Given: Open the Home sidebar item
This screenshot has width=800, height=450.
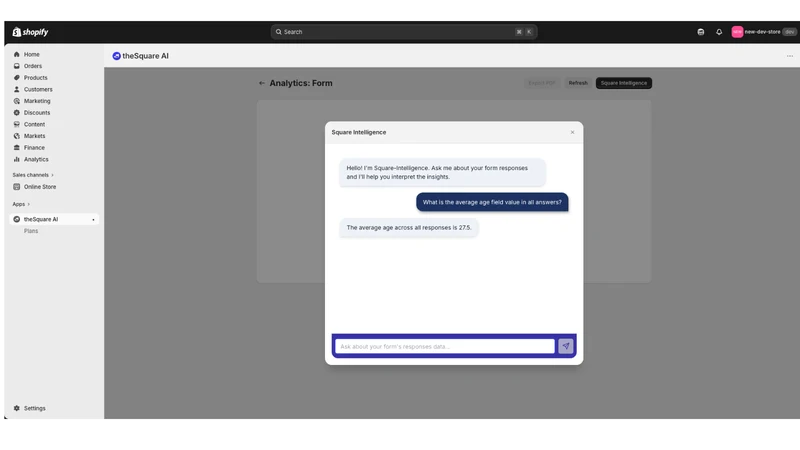Looking at the screenshot, I should pos(31,54).
